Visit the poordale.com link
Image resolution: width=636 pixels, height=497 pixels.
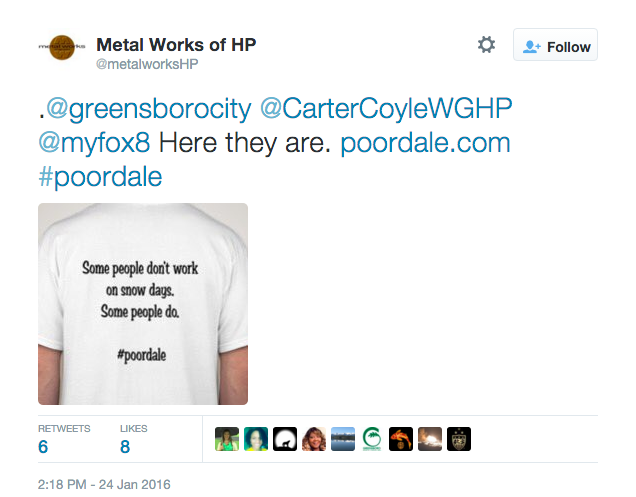coord(425,143)
